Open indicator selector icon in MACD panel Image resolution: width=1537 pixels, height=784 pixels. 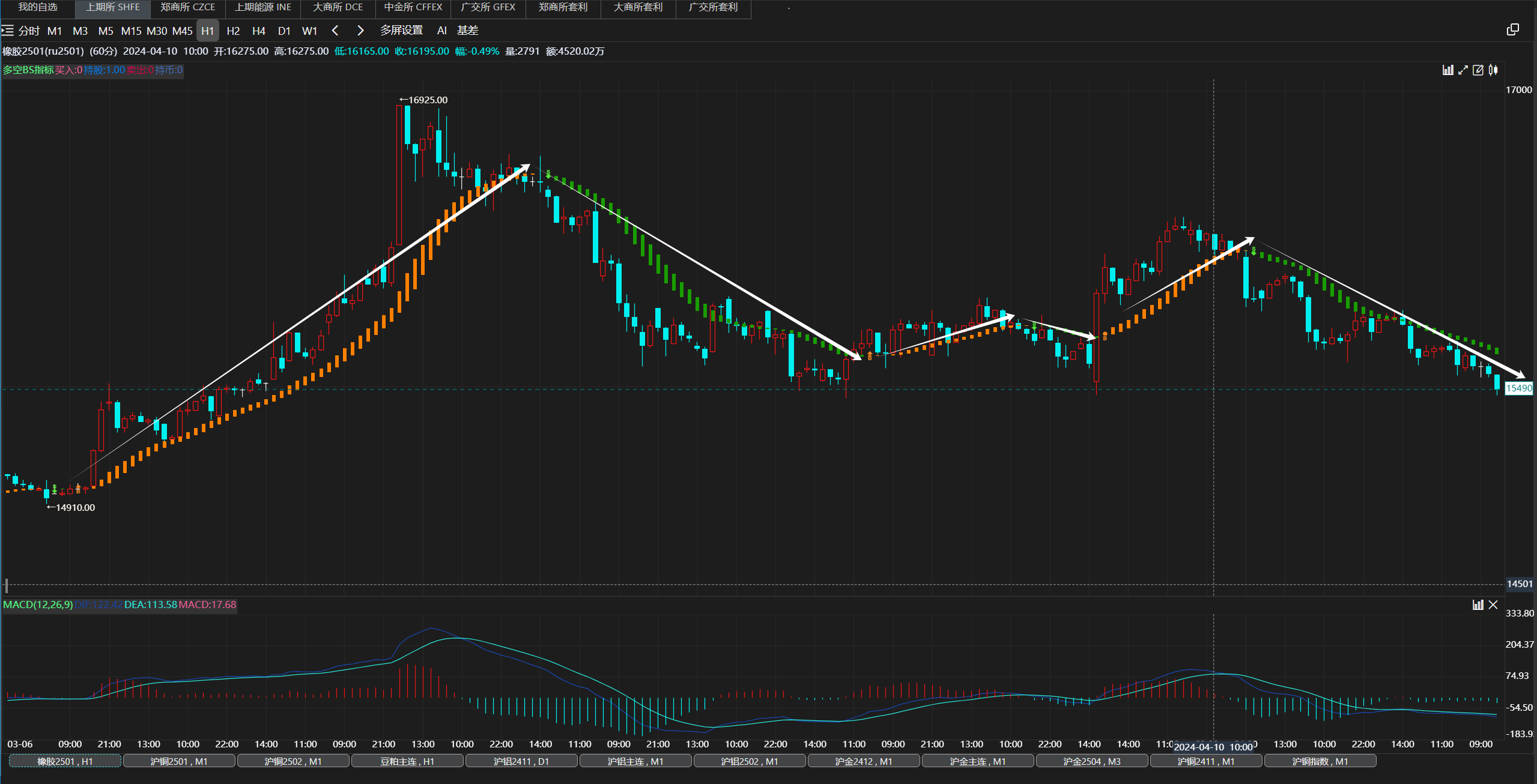point(1478,605)
